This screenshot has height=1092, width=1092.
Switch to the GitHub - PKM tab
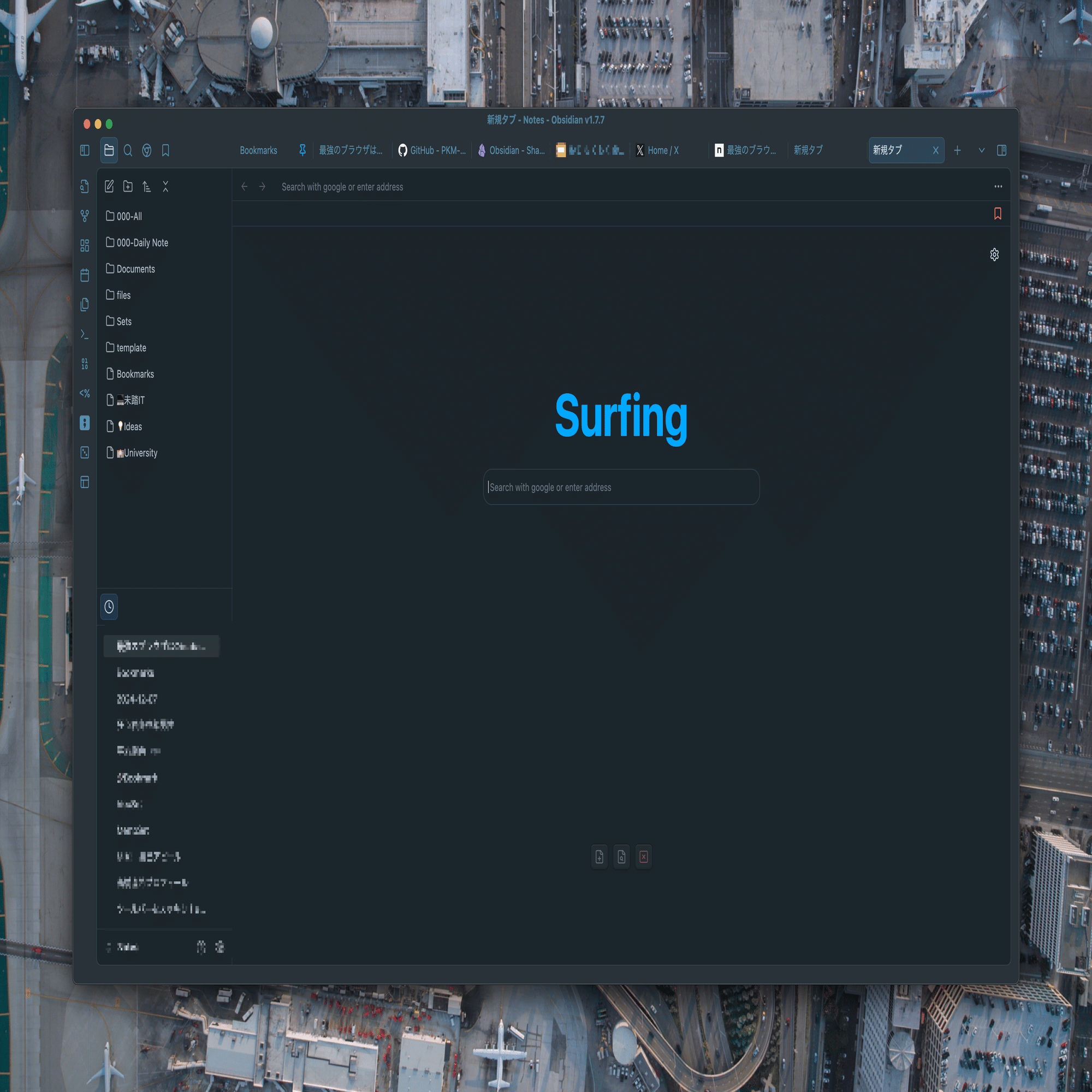[432, 150]
